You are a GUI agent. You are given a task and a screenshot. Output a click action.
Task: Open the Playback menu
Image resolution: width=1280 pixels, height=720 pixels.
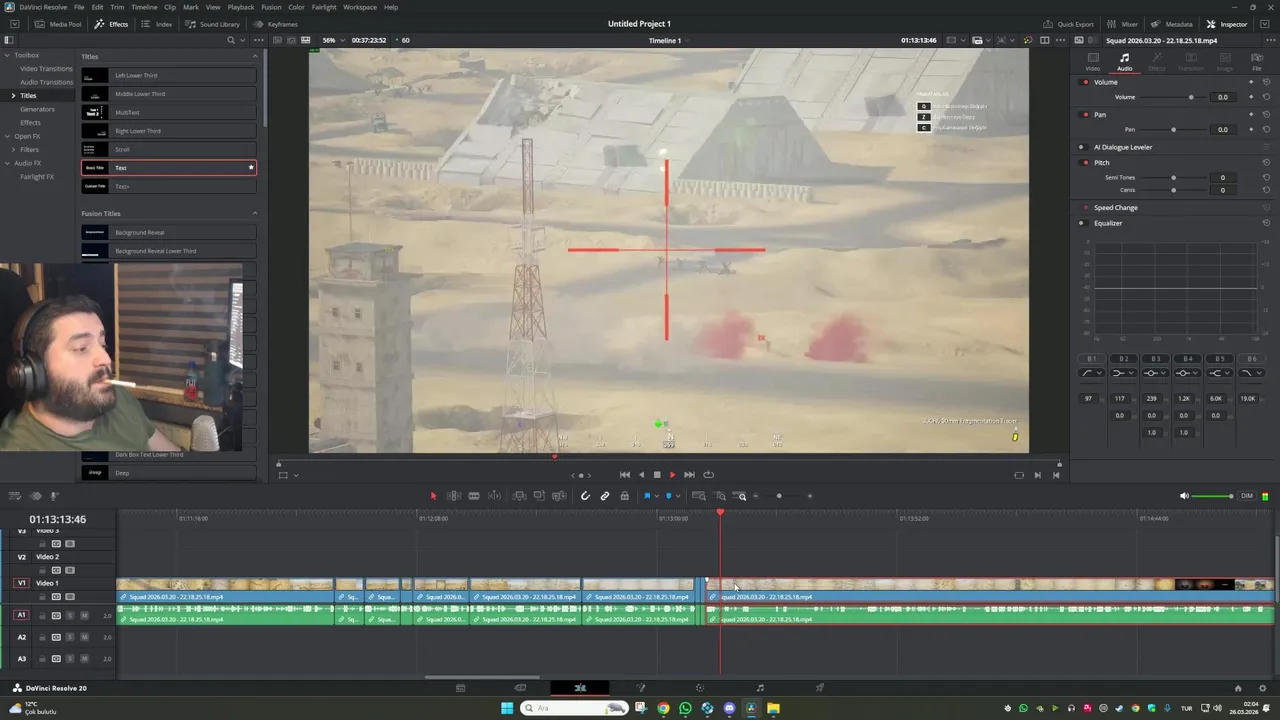pyautogui.click(x=241, y=7)
